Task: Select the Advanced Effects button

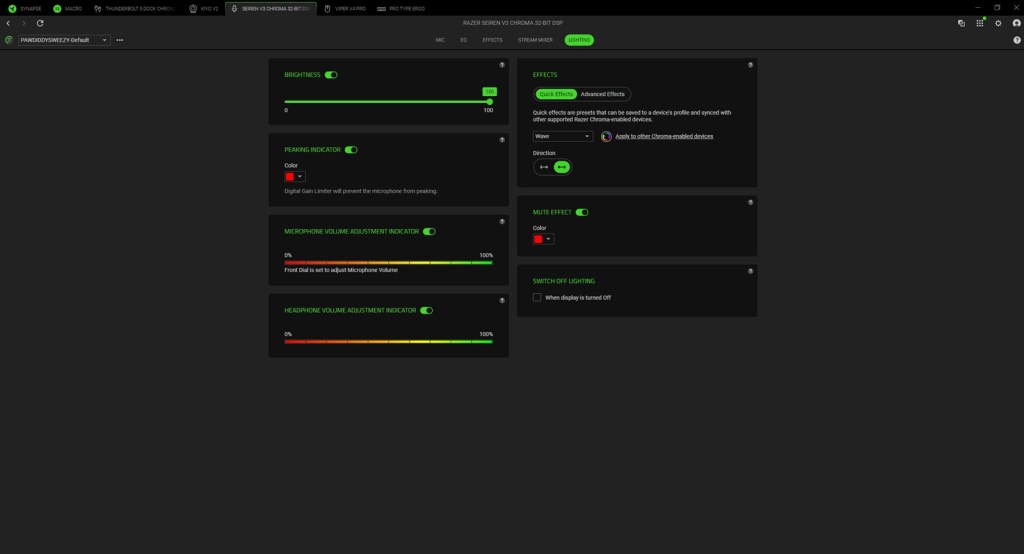Action: pyautogui.click(x=603, y=94)
